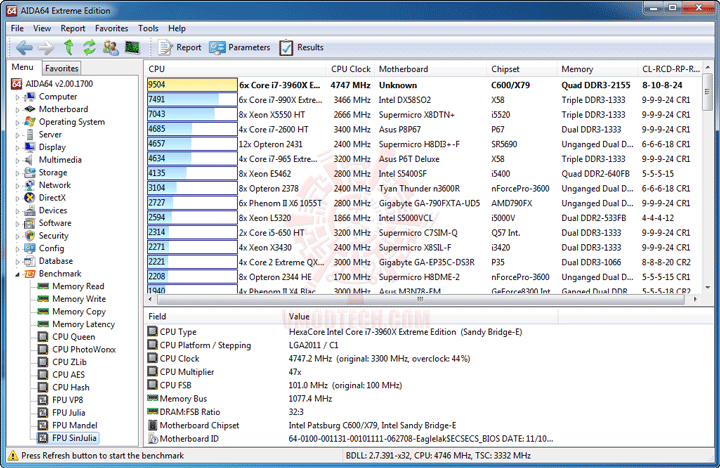The height and width of the screenshot is (468, 720).
Task: Sort by the Chipset column header
Action: click(x=522, y=69)
